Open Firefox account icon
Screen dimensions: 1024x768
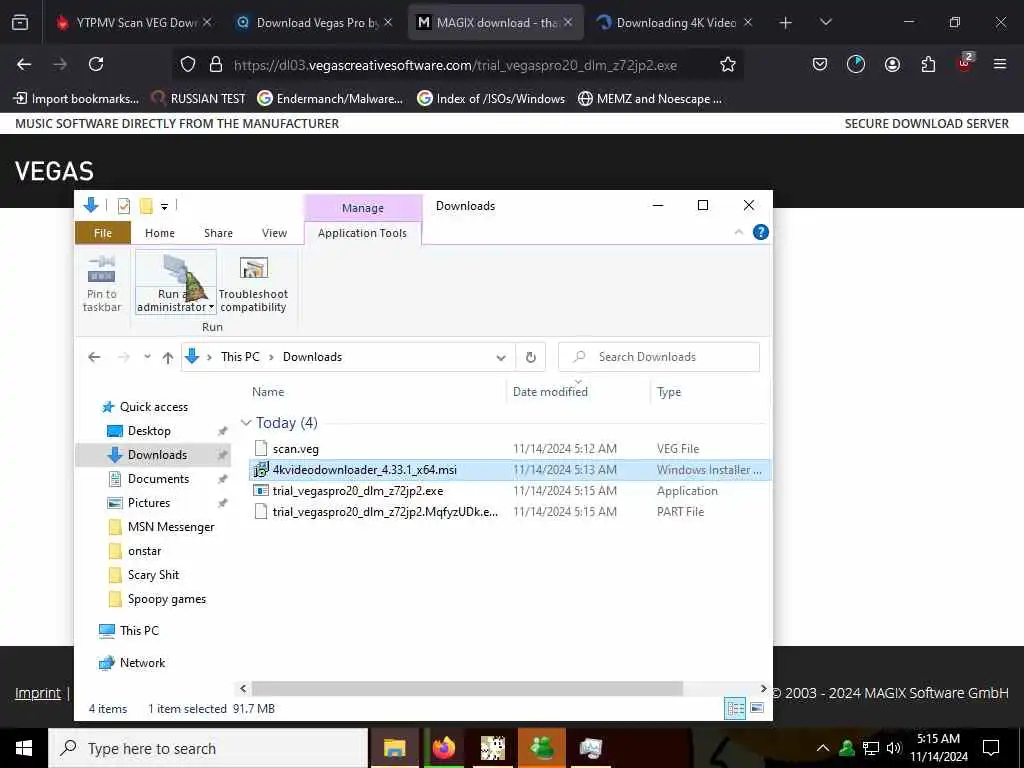pos(892,64)
